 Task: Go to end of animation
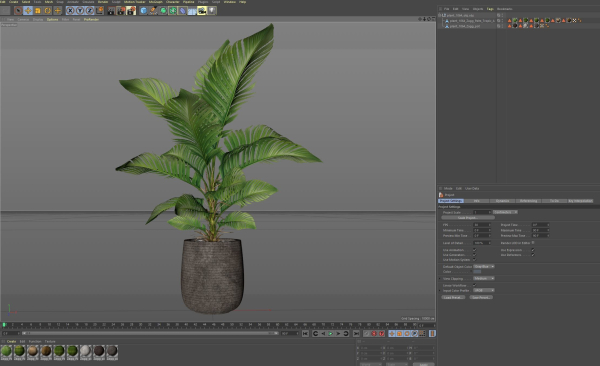(x=356, y=334)
